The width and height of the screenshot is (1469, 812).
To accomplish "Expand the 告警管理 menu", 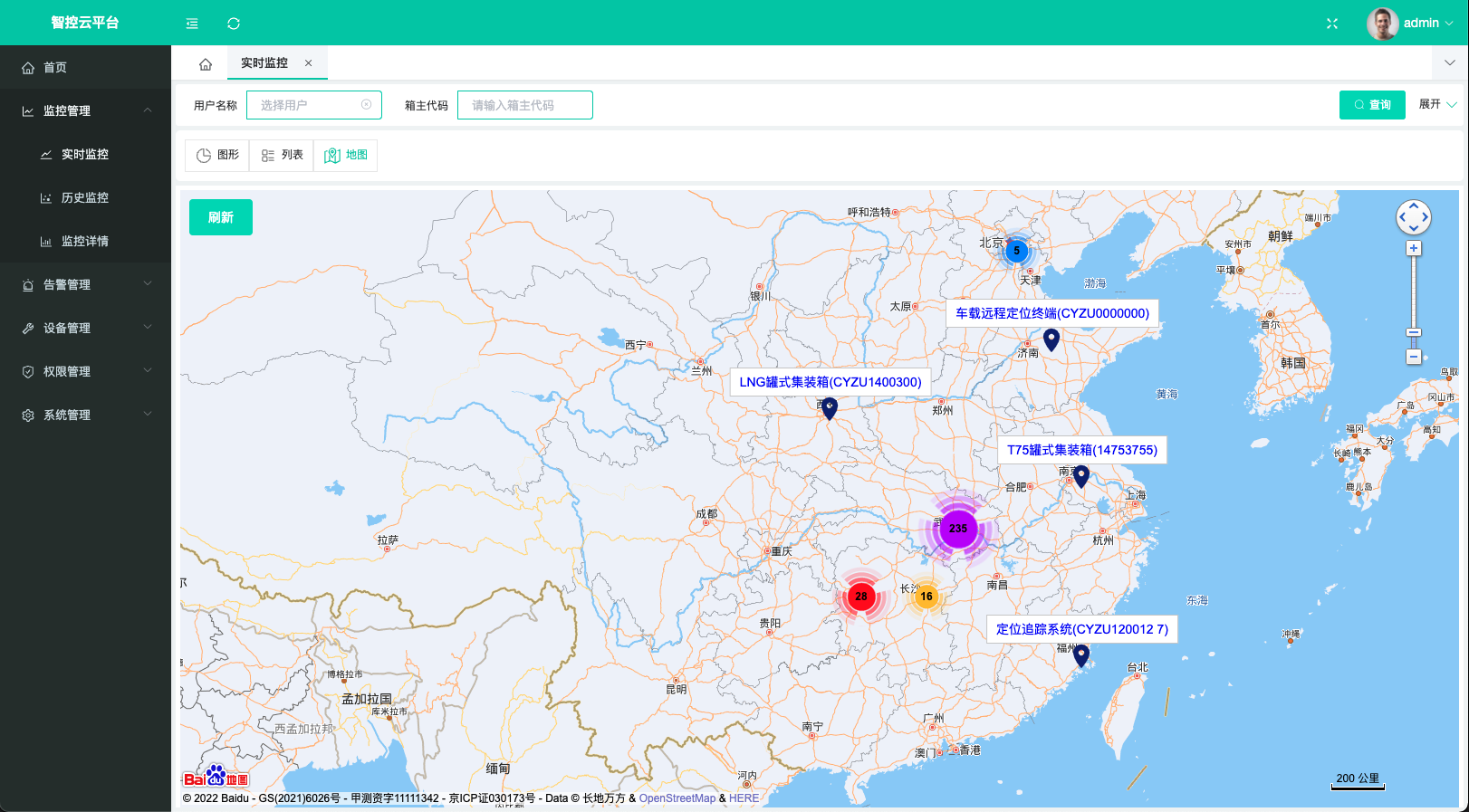I will [x=85, y=284].
